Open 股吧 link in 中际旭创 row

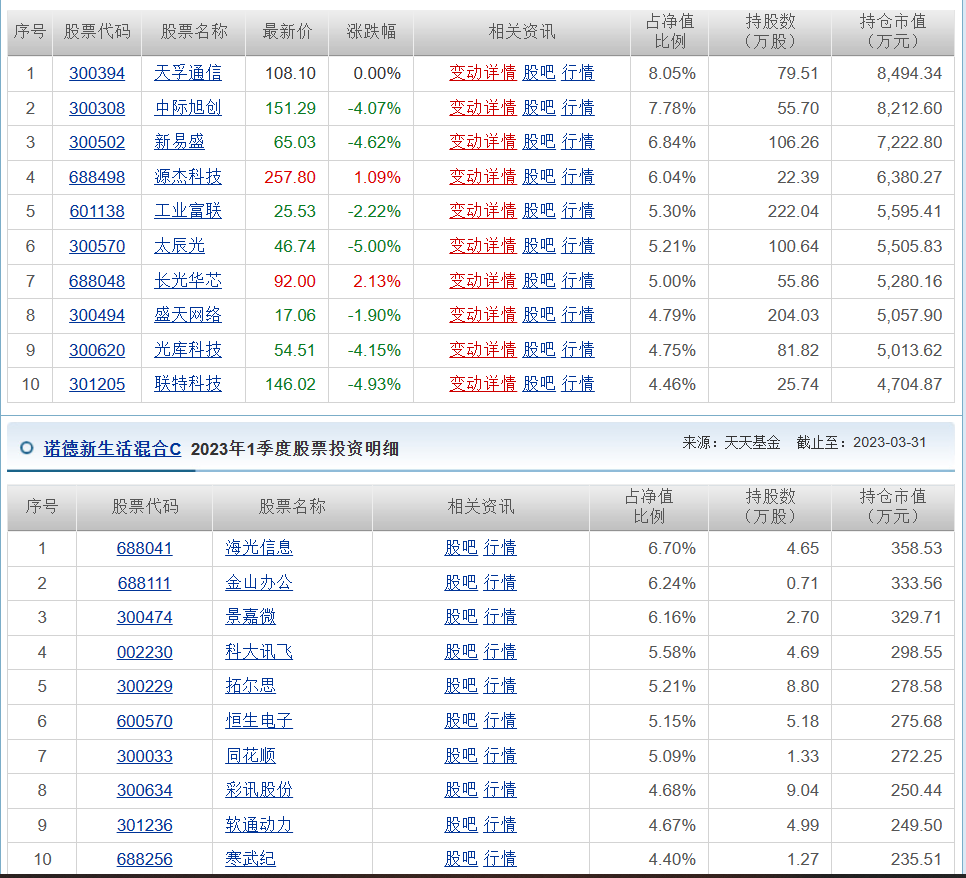click(538, 108)
